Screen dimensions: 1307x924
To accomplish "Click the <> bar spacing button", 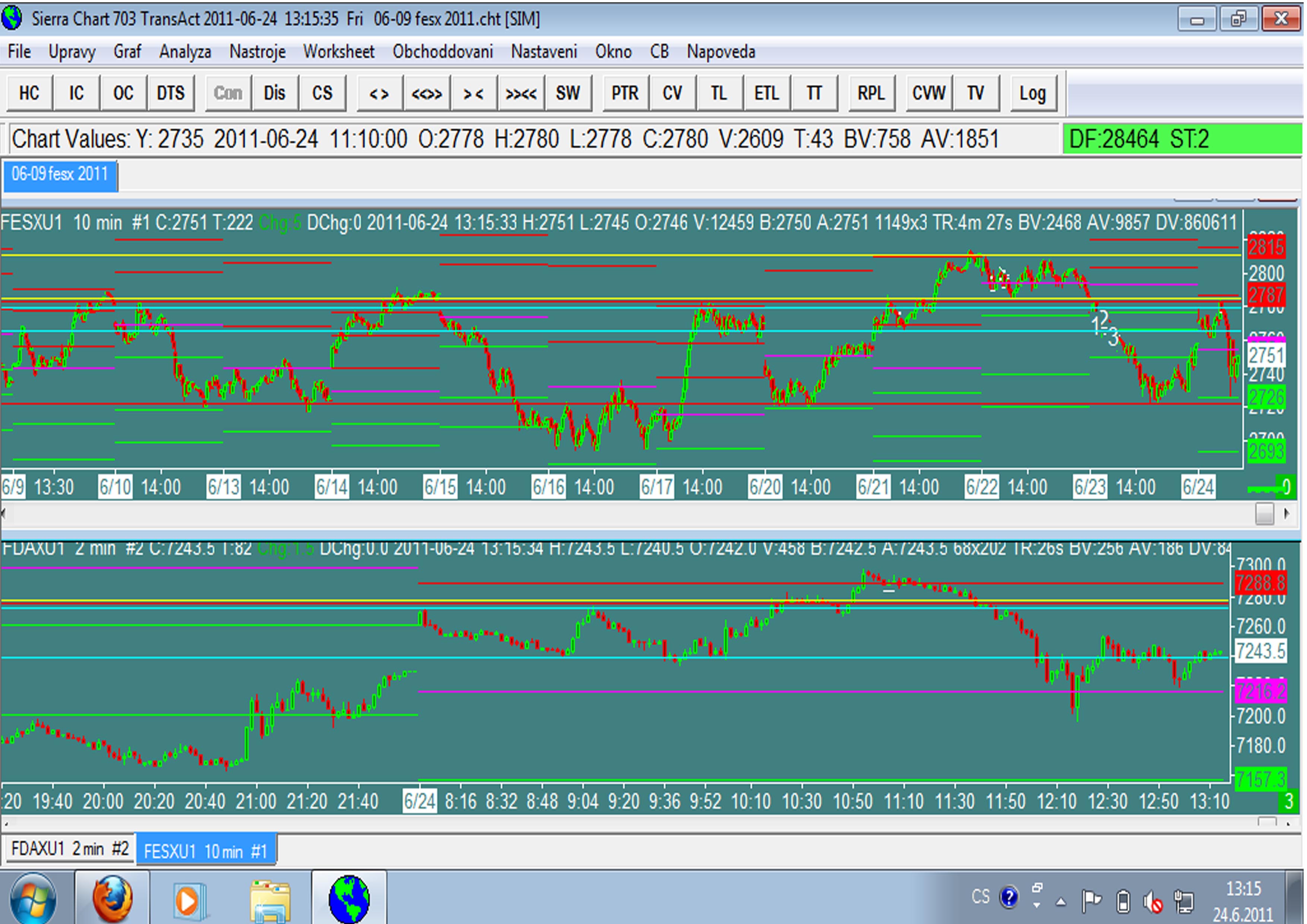I will pyautogui.click(x=379, y=93).
